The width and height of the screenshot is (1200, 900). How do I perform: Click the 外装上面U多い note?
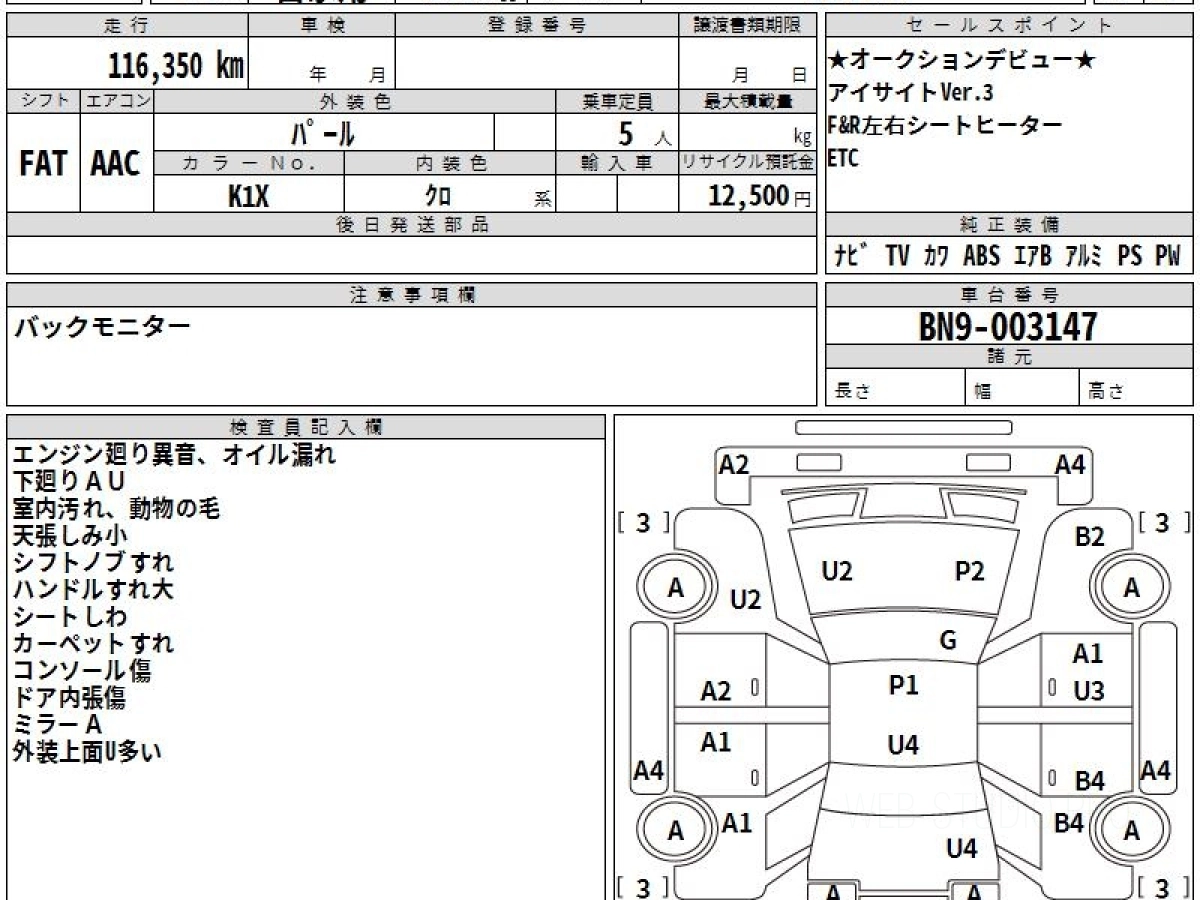pyautogui.click(x=88, y=751)
